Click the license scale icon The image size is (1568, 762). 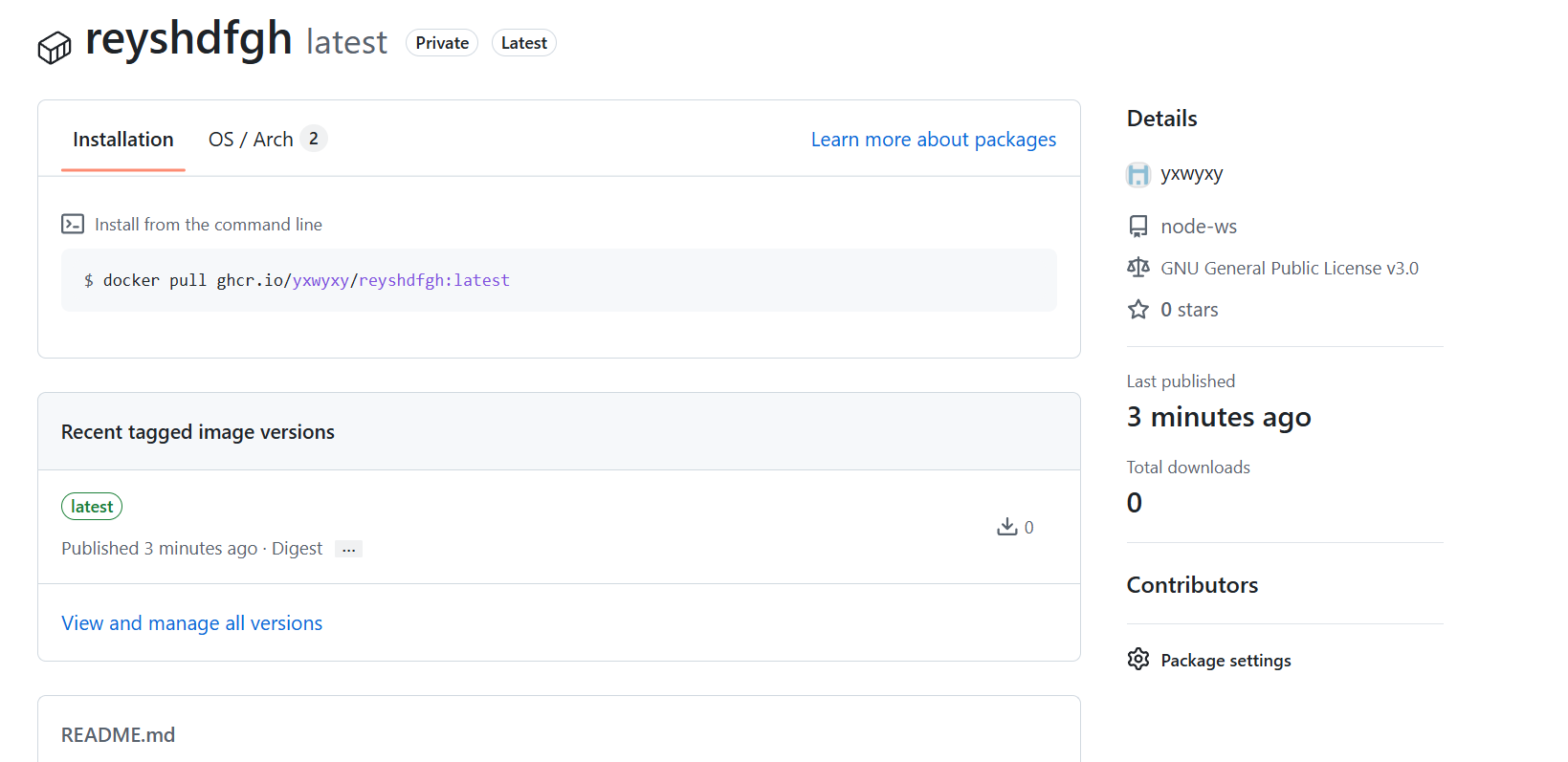[x=1138, y=268]
